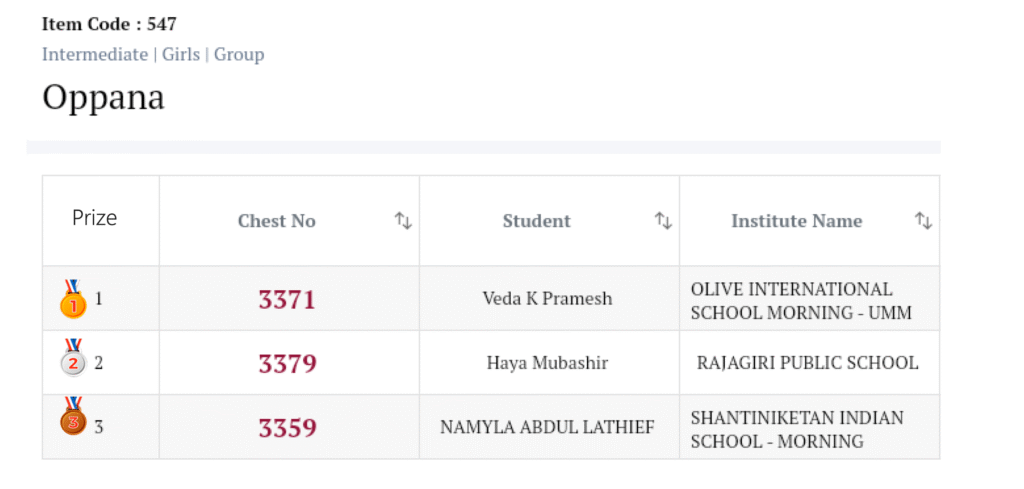The height and width of the screenshot is (489, 1024).
Task: Select chest number 3371
Action: [x=287, y=299]
